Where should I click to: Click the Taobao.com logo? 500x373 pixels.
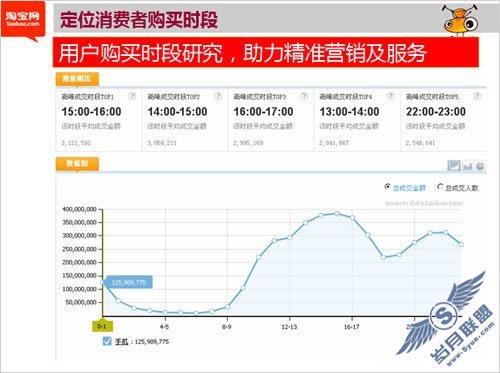tap(23, 20)
